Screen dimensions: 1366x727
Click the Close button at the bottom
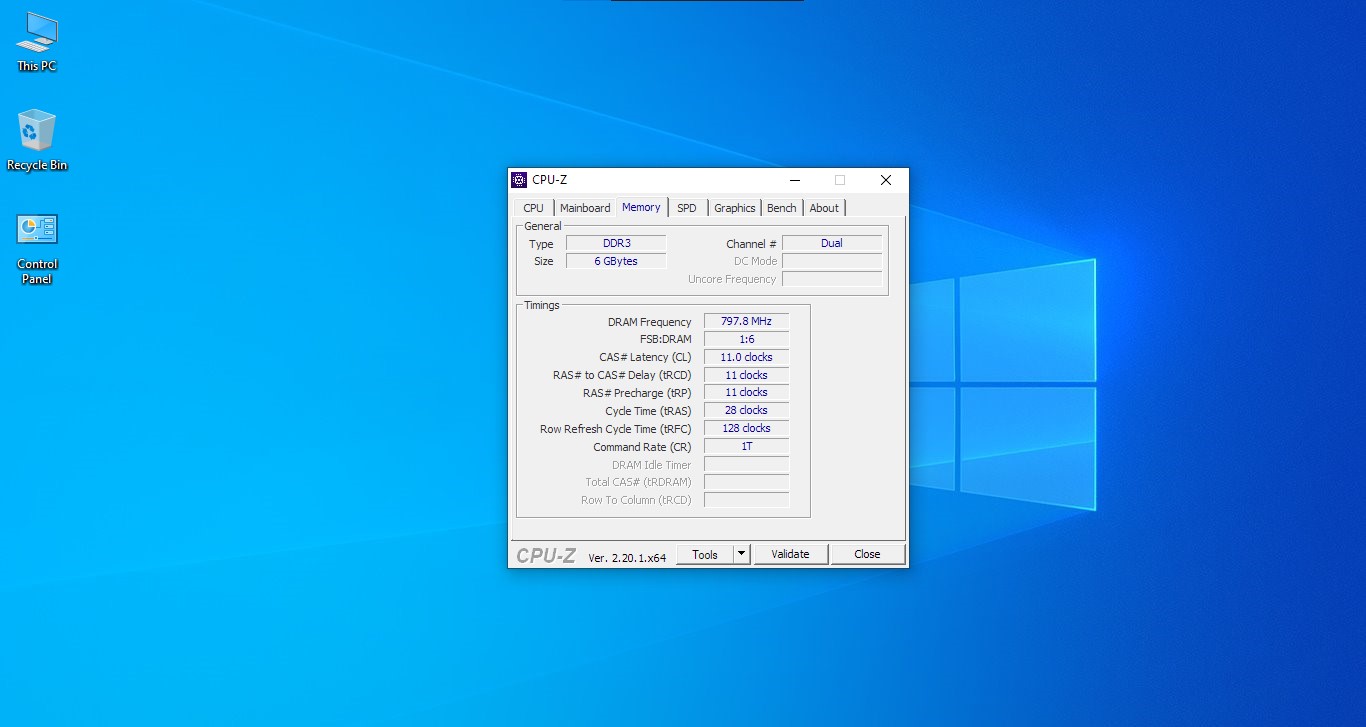point(867,554)
